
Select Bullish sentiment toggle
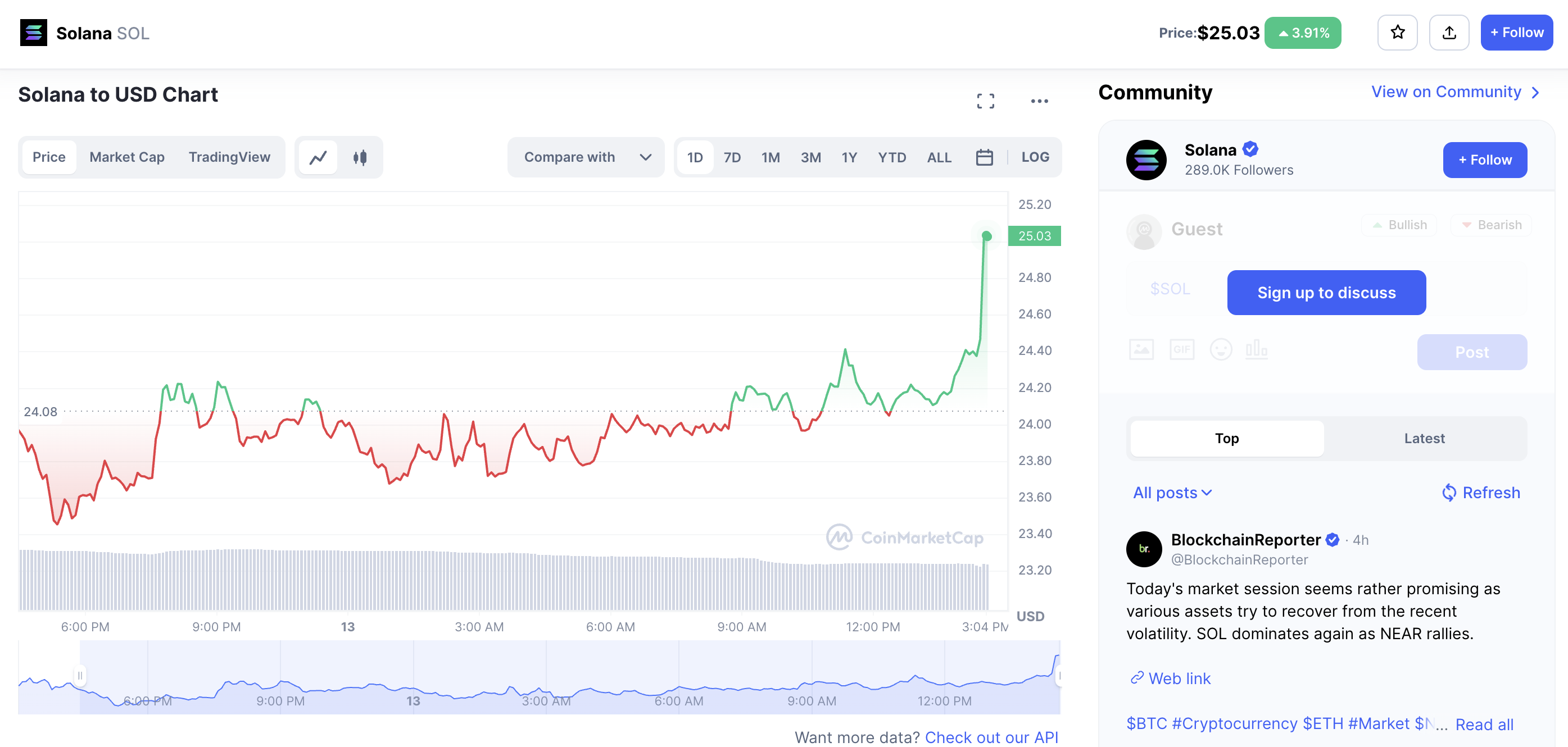pos(1399,225)
